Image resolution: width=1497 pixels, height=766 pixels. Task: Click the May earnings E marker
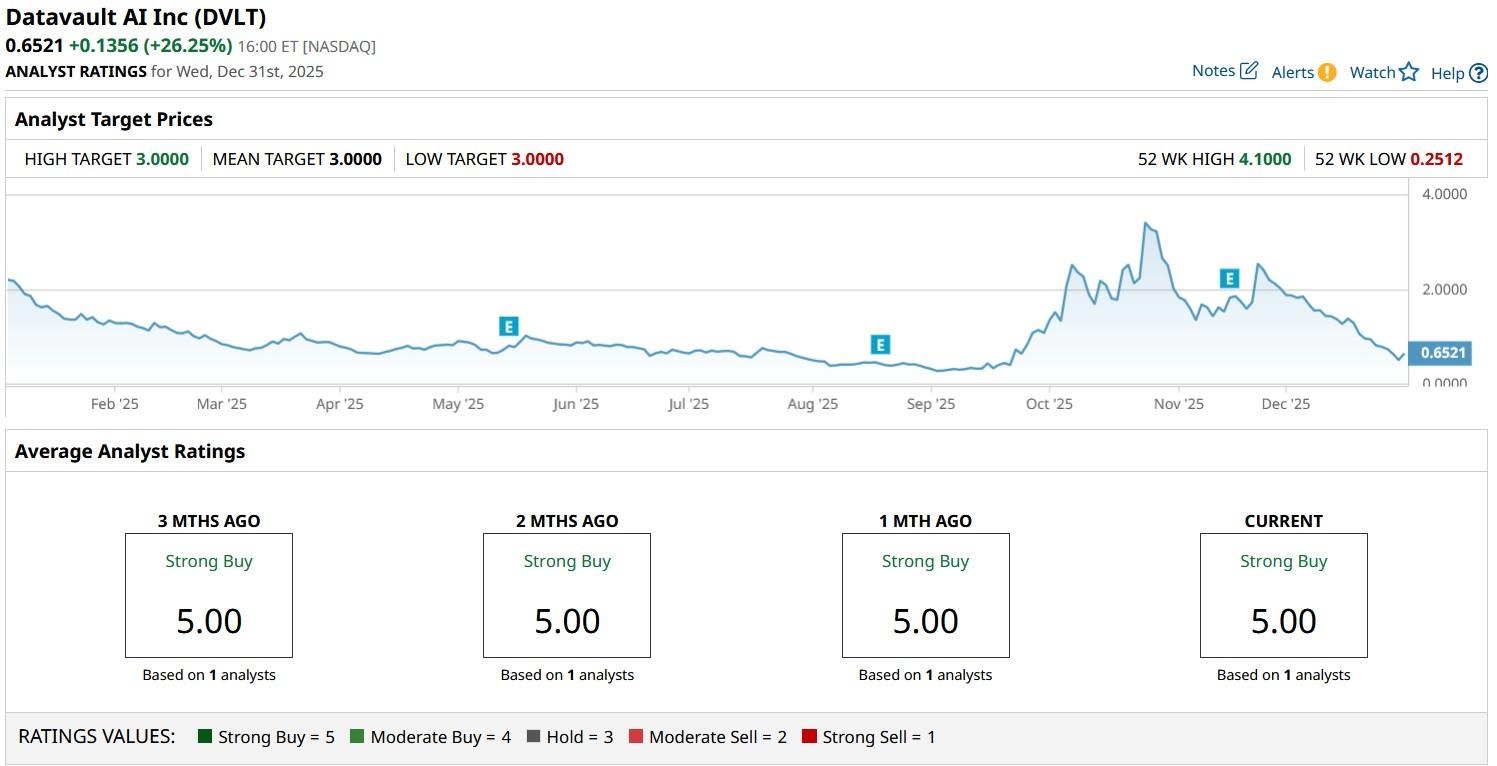pos(509,326)
